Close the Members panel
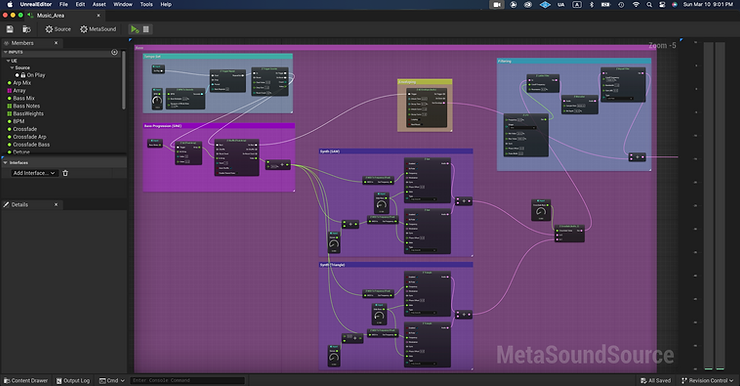 pos(56,43)
